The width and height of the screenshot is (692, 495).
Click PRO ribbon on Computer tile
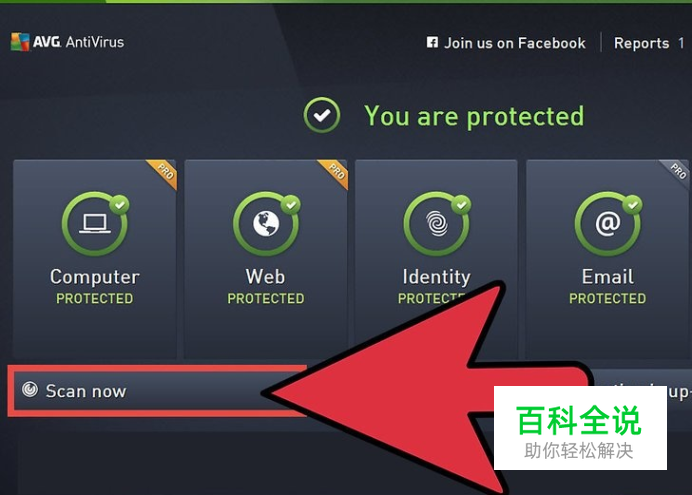tap(163, 174)
